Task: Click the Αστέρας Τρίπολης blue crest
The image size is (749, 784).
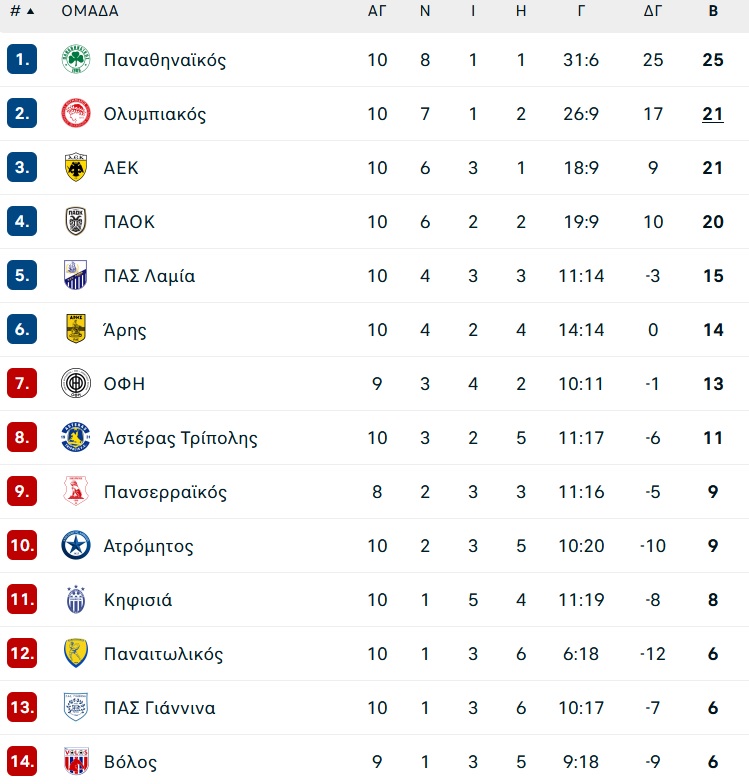Action: (76, 438)
